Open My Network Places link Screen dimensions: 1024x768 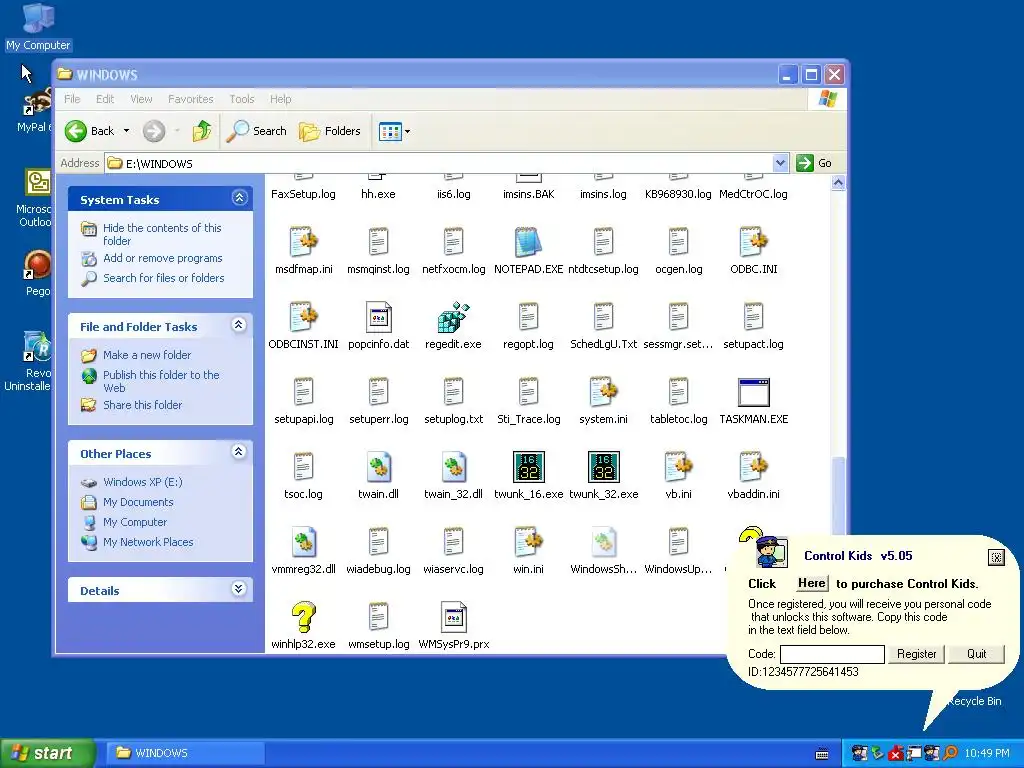click(x=148, y=542)
